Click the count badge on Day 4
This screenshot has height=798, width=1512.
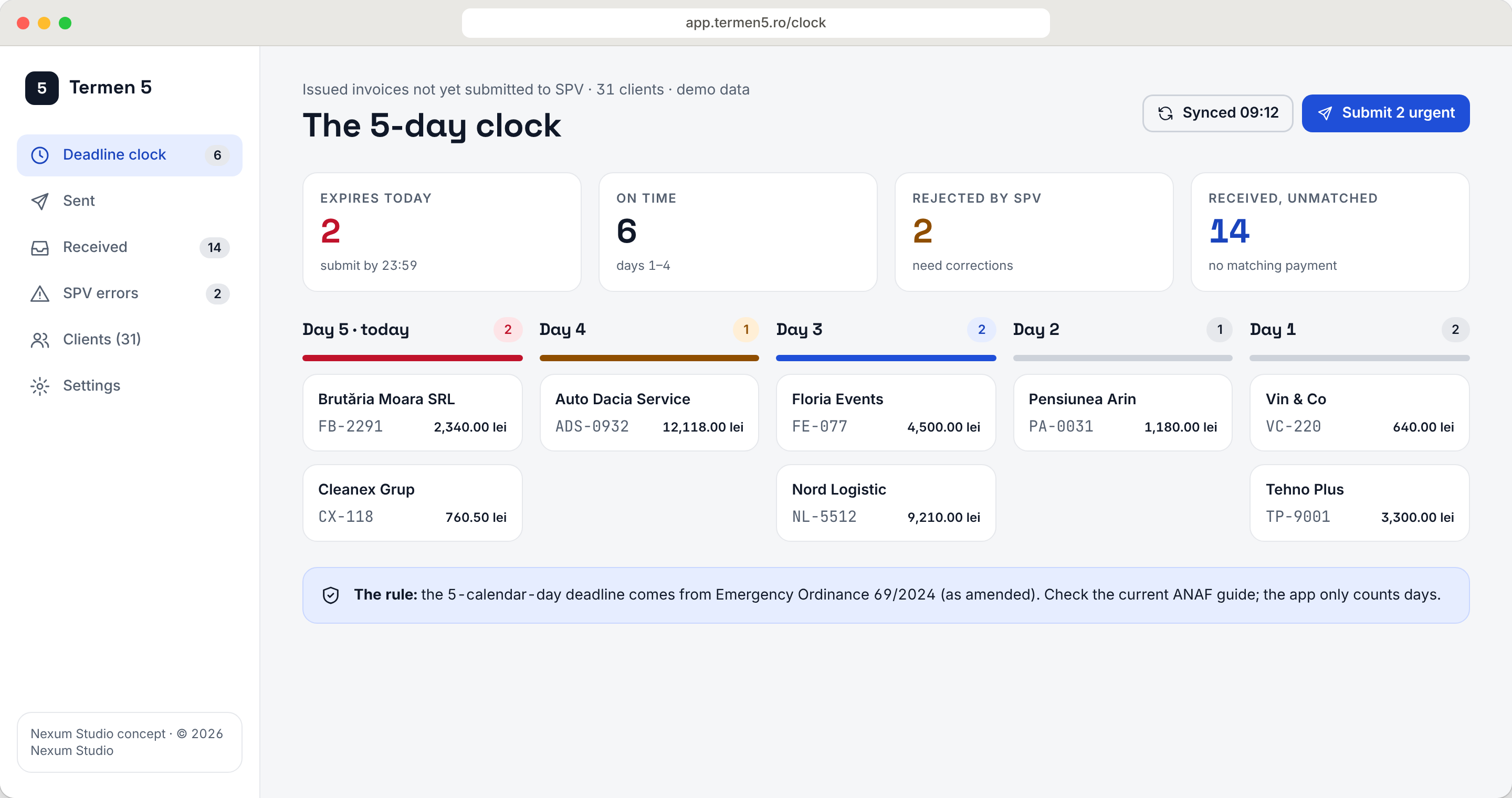tap(745, 330)
